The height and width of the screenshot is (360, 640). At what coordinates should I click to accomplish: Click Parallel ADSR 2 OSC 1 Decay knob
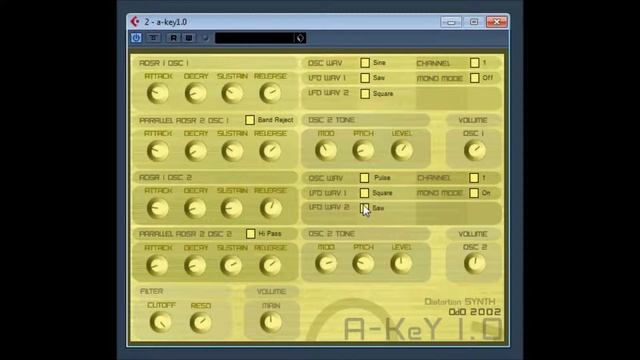(x=196, y=151)
